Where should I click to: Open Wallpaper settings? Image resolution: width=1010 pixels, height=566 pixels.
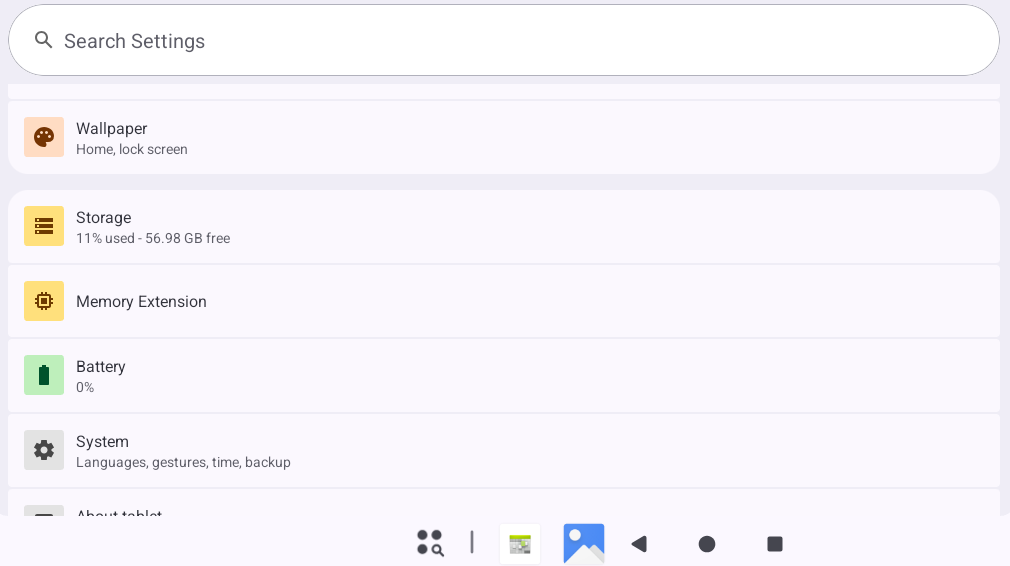pyautogui.click(x=504, y=137)
